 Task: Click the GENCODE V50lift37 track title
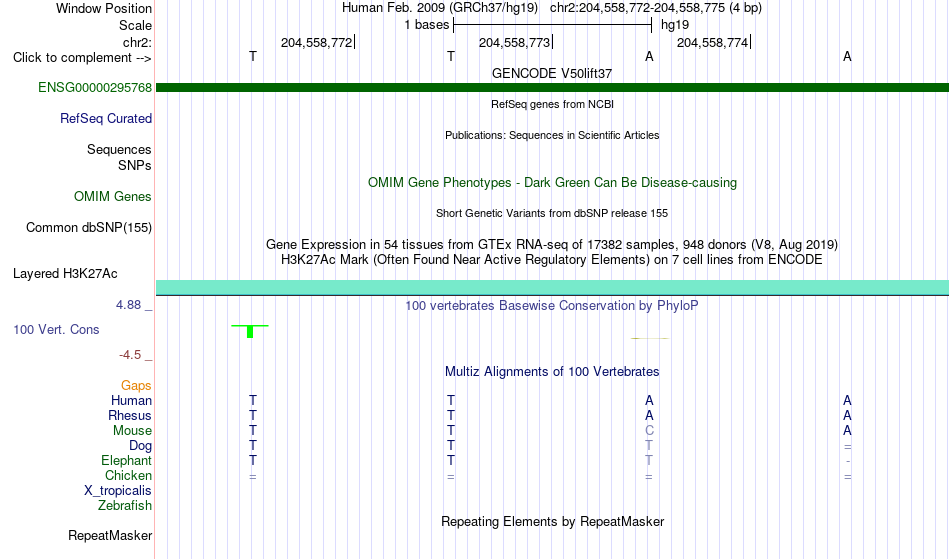click(x=552, y=73)
